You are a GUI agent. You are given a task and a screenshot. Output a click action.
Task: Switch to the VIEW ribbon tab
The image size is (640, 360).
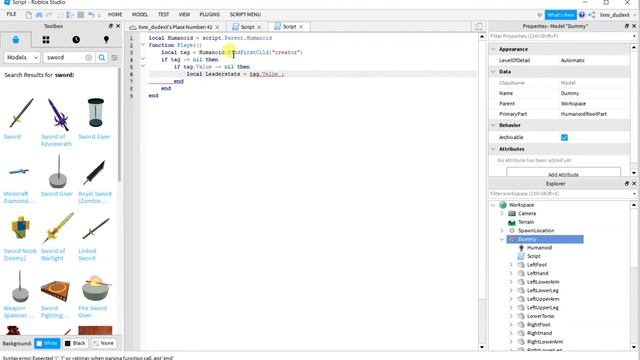pos(184,14)
